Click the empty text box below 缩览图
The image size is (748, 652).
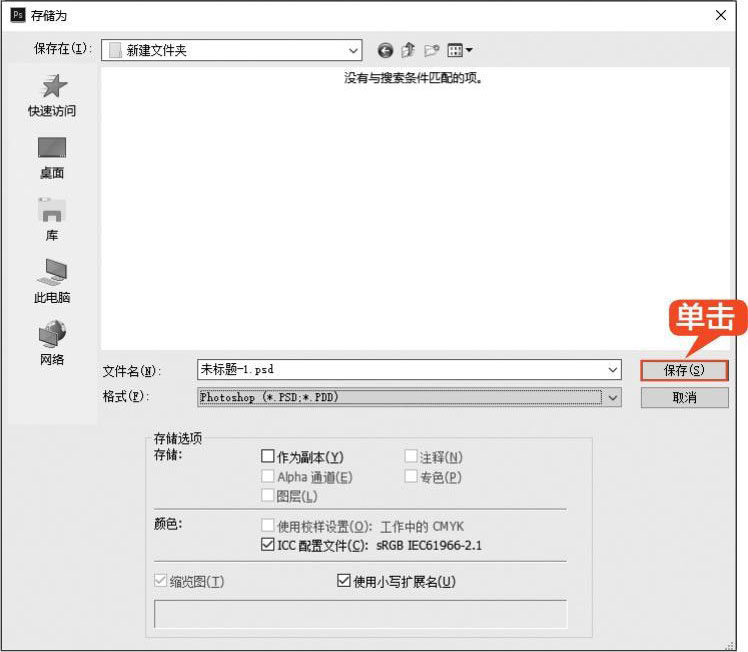click(361, 614)
